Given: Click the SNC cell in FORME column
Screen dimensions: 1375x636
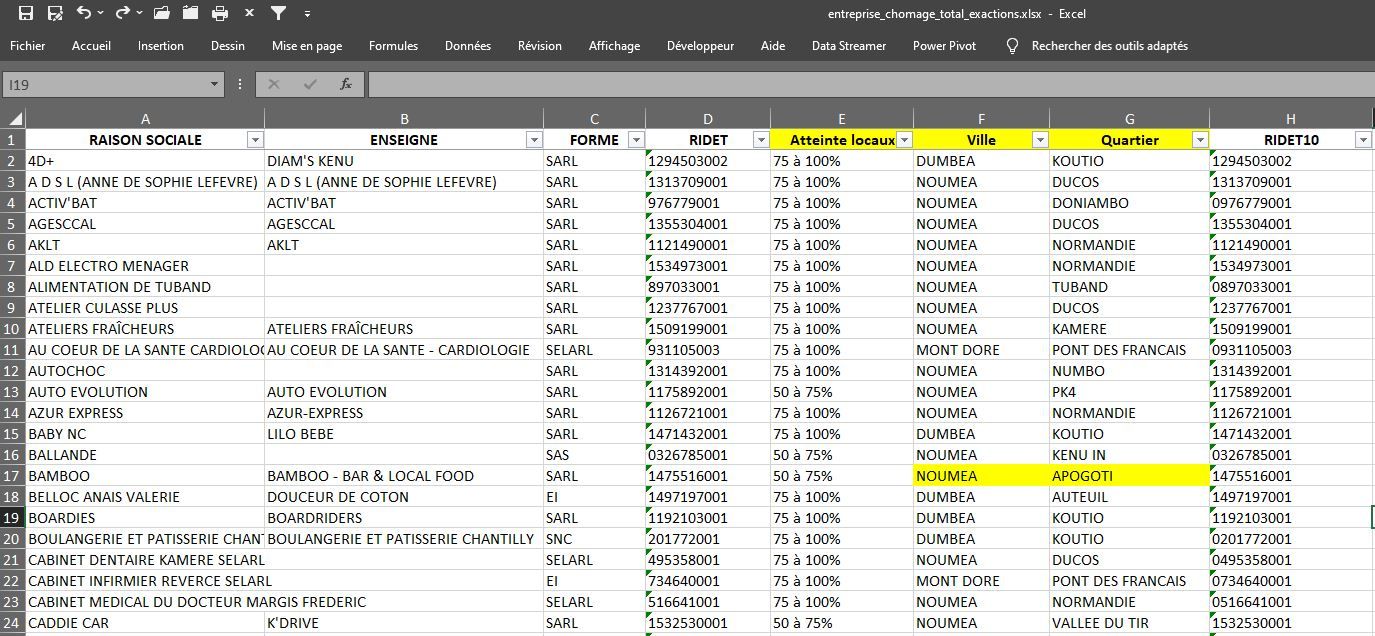Looking at the screenshot, I should pyautogui.click(x=594, y=539).
